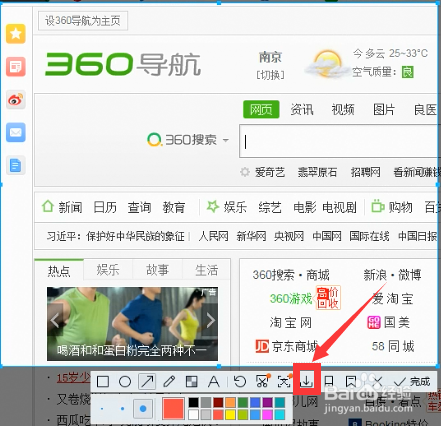
Task: Select the arrow drawing tool
Action: tap(147, 381)
